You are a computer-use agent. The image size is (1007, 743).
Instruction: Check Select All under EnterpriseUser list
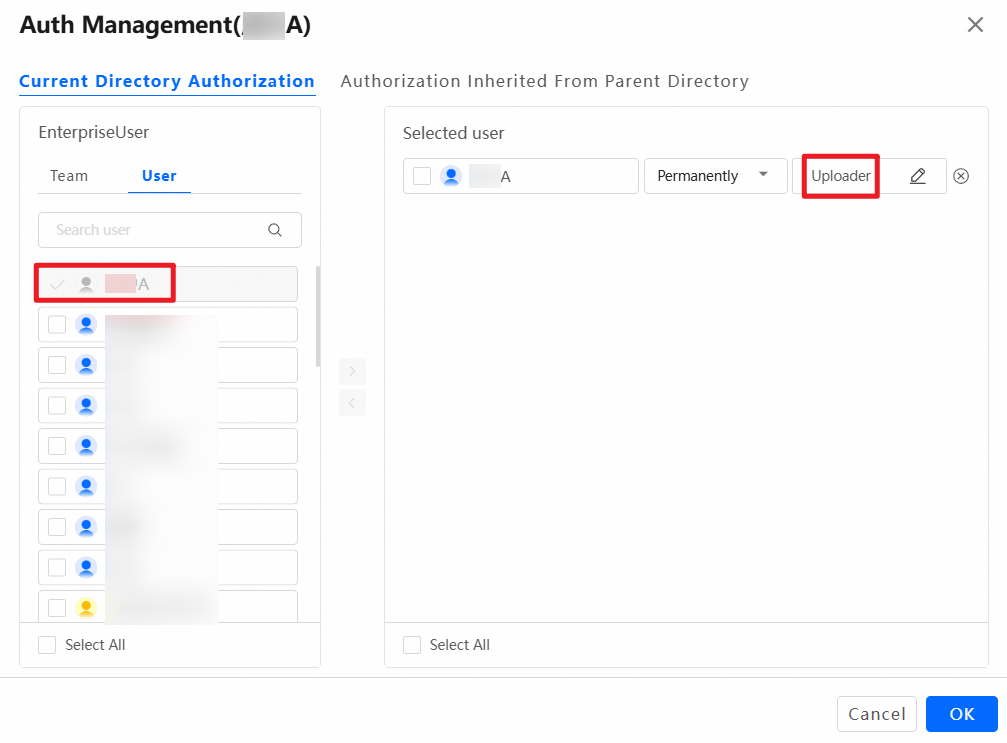pos(47,645)
